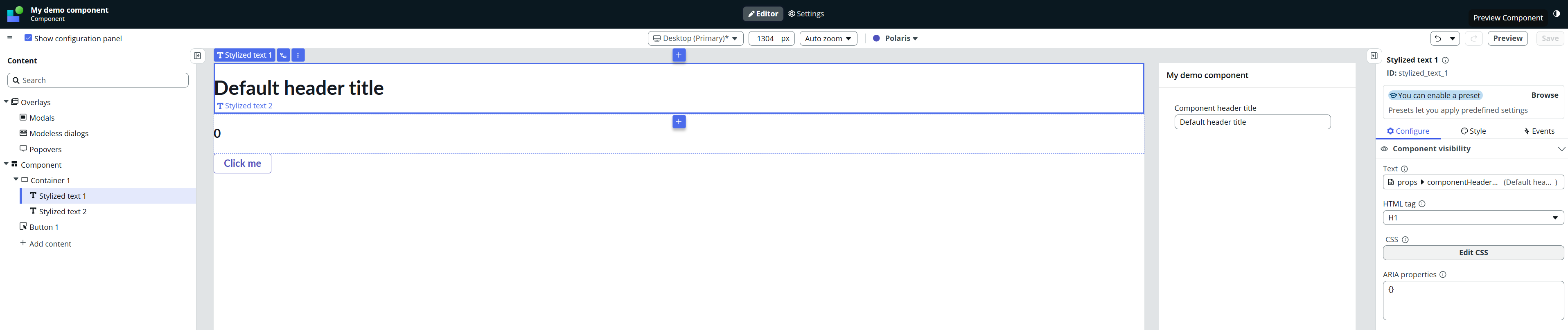Collapse the left Content panel

(197, 56)
